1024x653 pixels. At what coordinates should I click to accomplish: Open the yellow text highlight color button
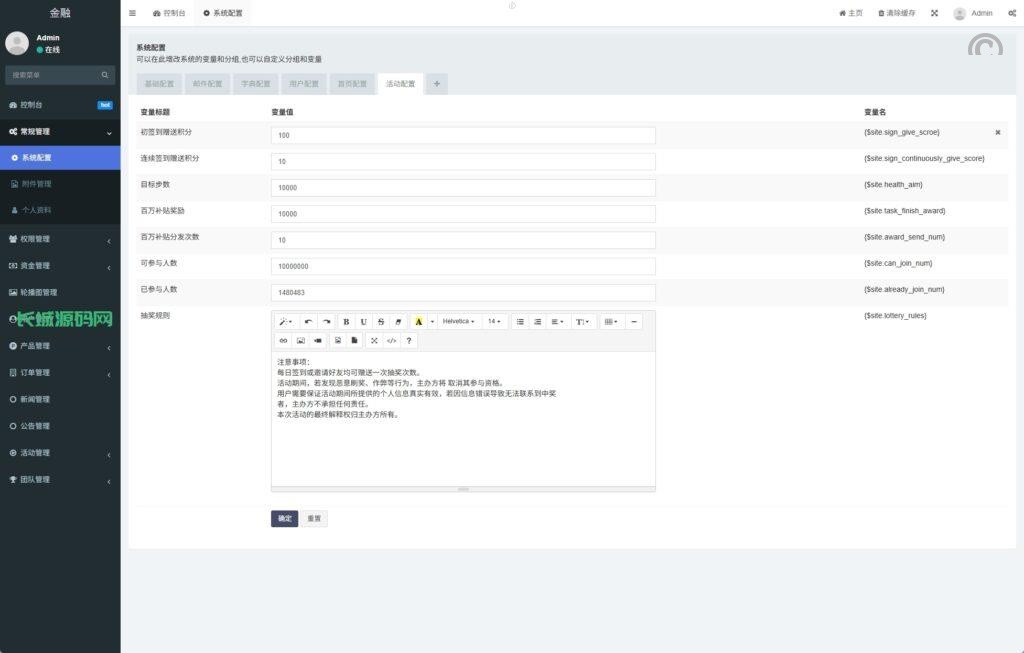click(418, 322)
